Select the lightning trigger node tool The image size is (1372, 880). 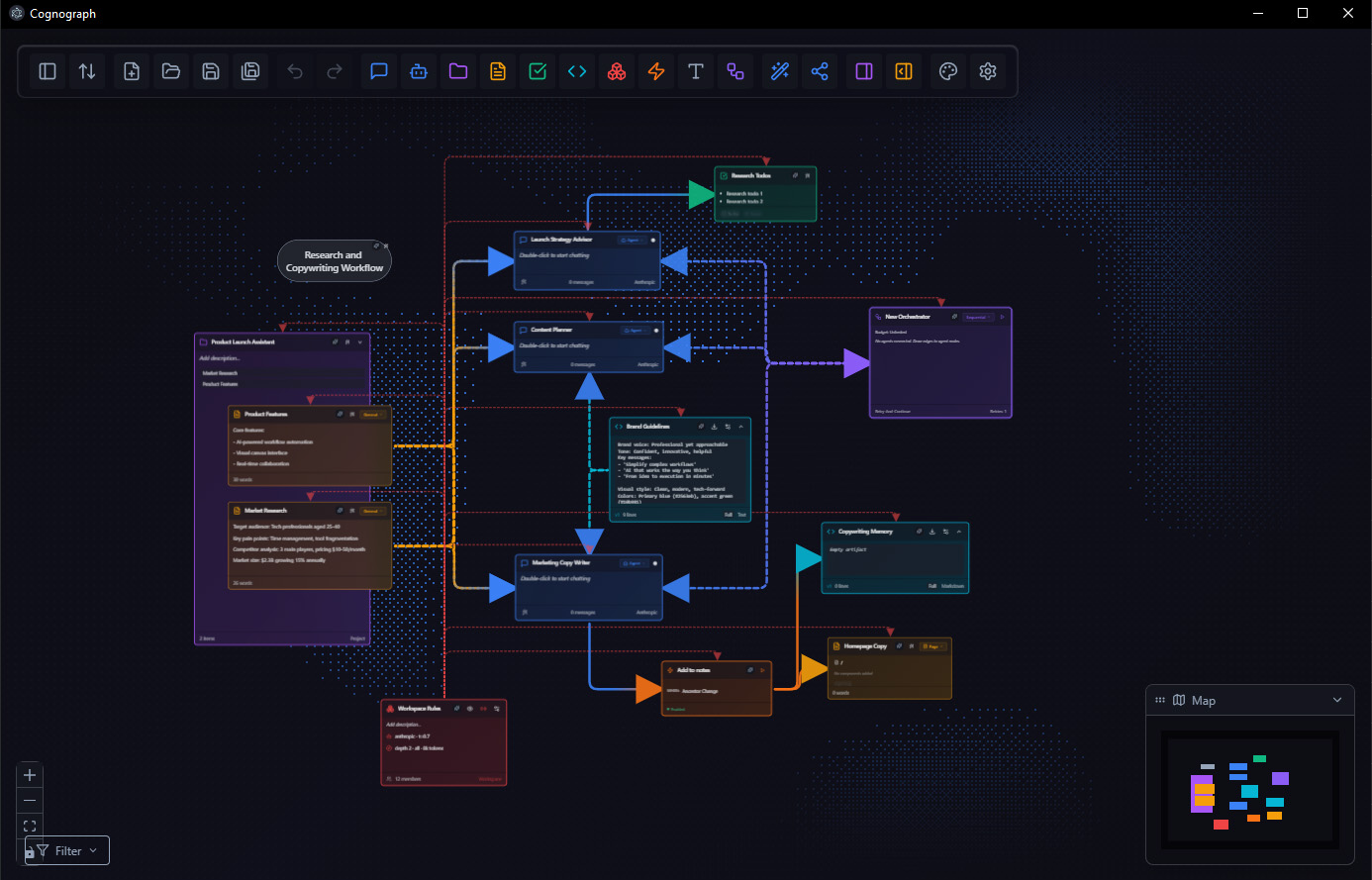tap(655, 70)
